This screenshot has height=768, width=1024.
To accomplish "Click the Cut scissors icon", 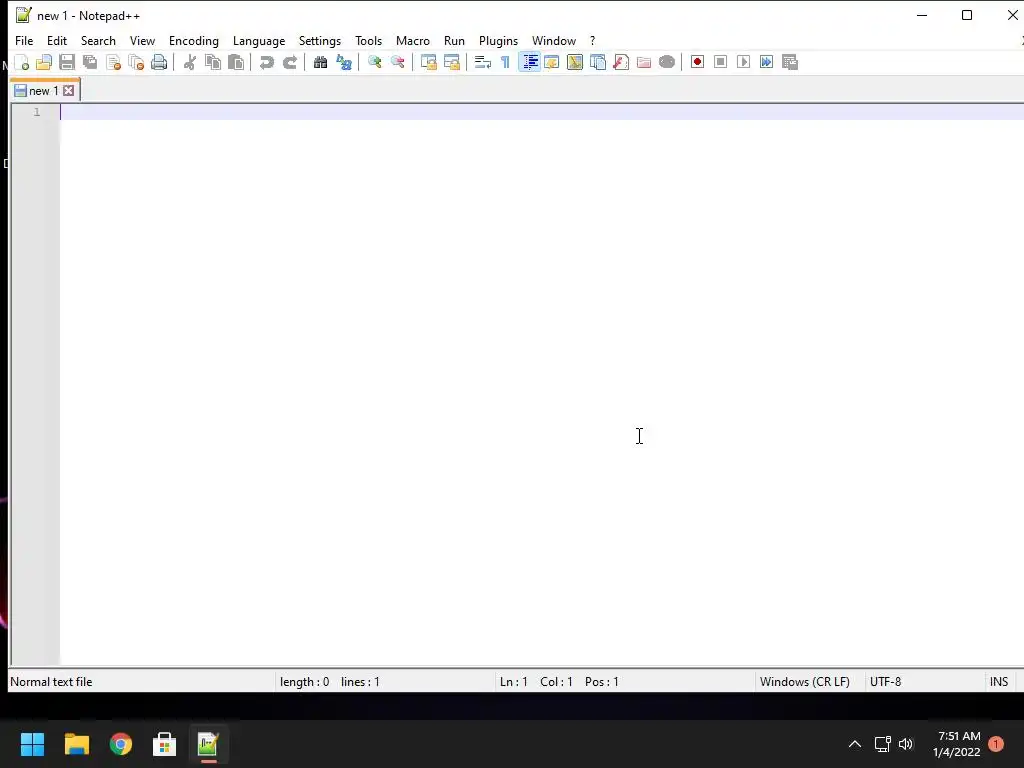I will (x=189, y=62).
